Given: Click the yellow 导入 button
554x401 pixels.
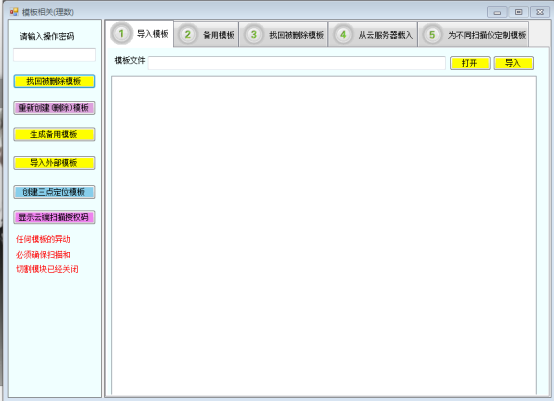Looking at the screenshot, I should 513,63.
